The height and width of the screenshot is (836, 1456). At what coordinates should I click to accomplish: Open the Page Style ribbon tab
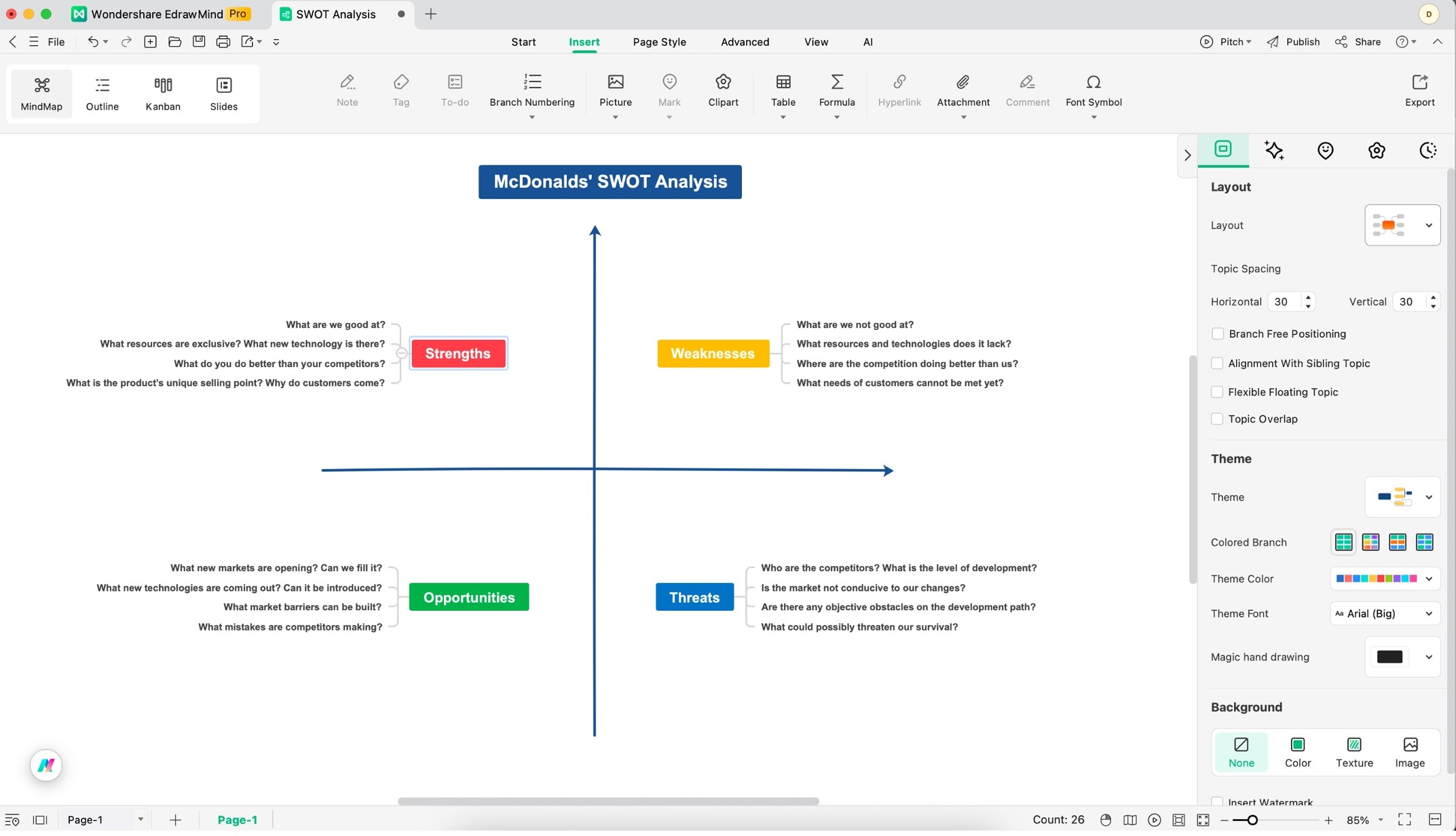[659, 41]
